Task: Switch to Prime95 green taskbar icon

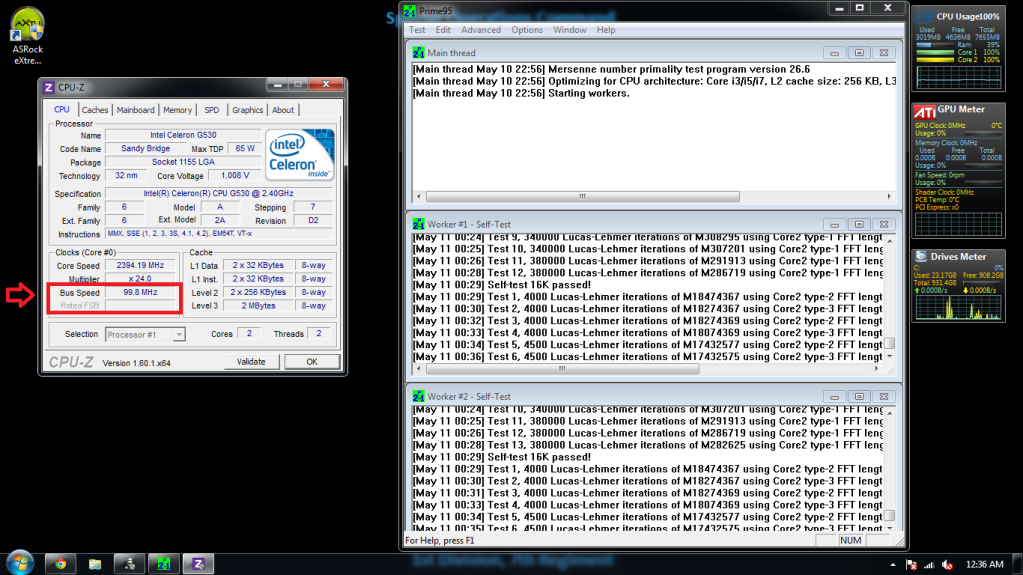Action: click(164, 563)
